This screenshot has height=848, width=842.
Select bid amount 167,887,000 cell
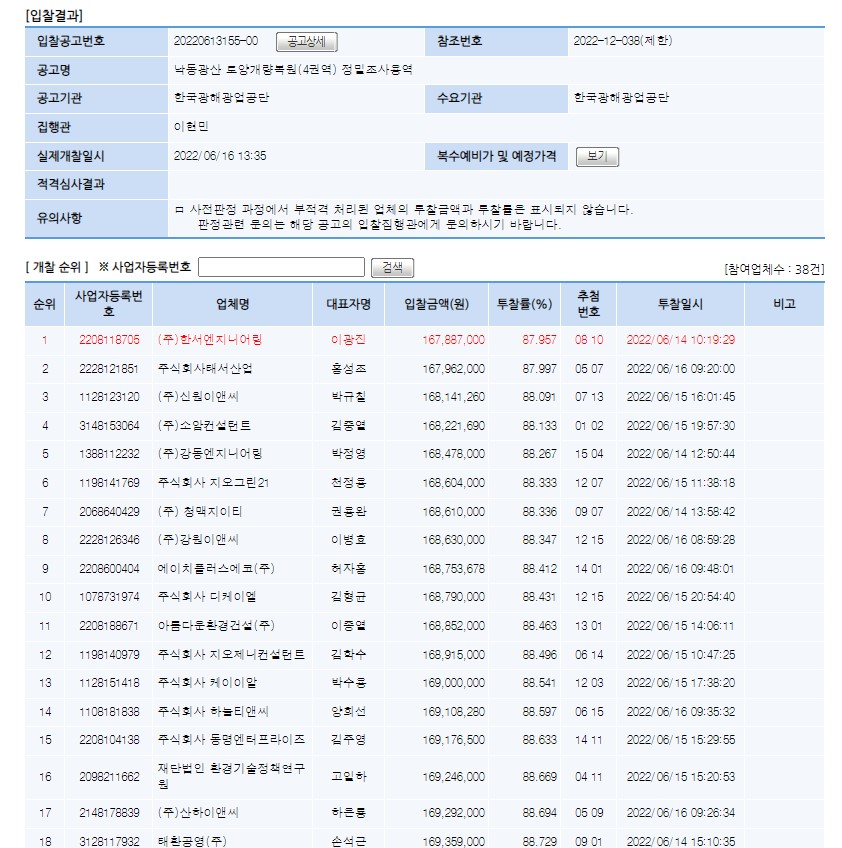(x=453, y=340)
